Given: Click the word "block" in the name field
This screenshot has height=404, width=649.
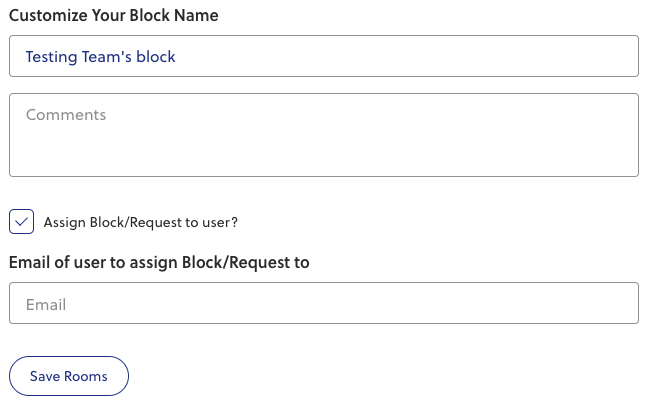Looking at the screenshot, I should point(157,57).
